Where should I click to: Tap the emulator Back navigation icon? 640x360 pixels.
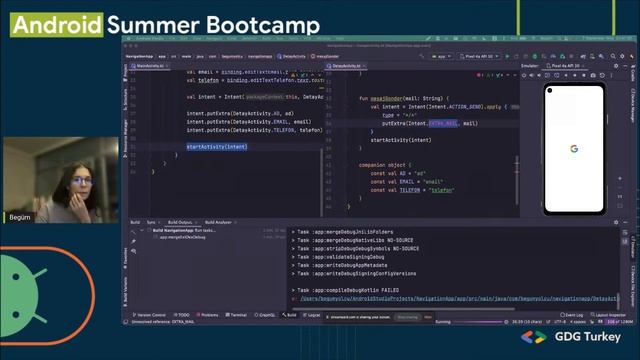566,76
